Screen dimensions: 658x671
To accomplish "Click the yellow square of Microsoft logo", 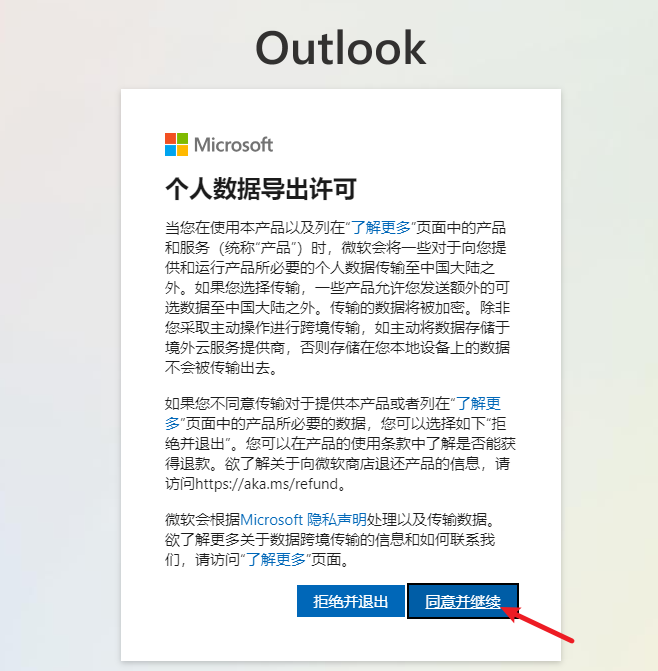I will click(x=182, y=150).
